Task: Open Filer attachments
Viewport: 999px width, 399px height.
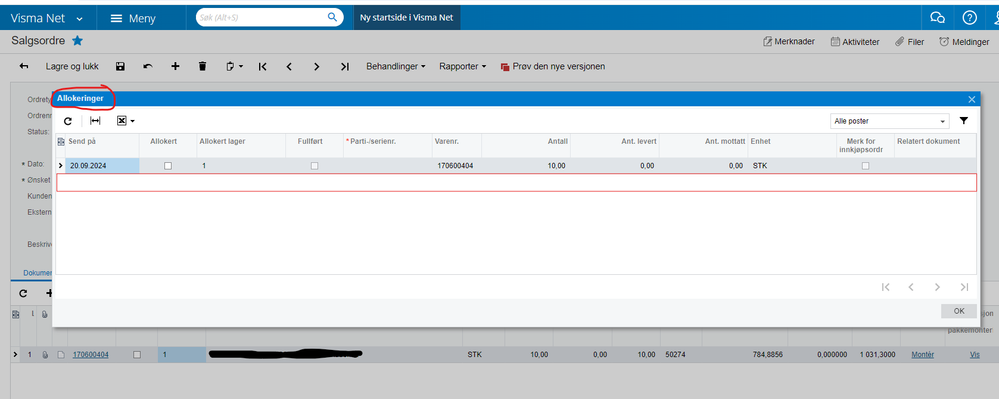Action: click(x=909, y=41)
